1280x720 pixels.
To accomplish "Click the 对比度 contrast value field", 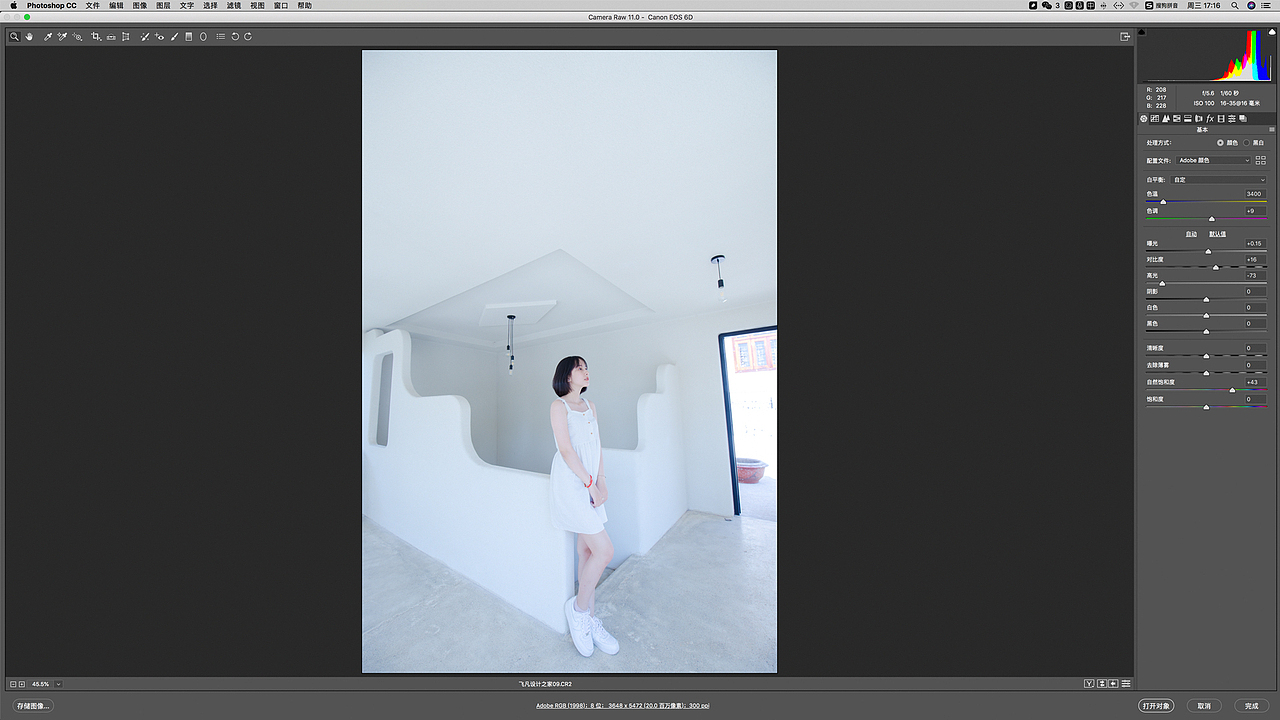I will pyautogui.click(x=1254, y=260).
